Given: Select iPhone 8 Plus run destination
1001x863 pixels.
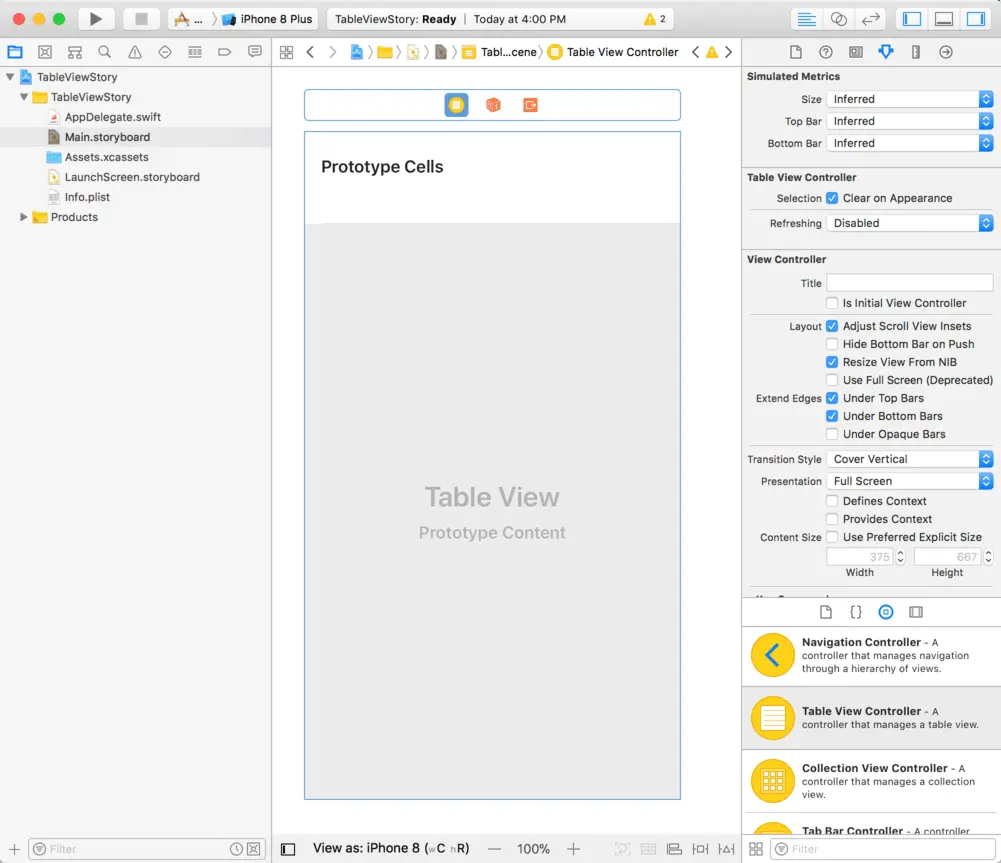Looking at the screenshot, I should 267,19.
